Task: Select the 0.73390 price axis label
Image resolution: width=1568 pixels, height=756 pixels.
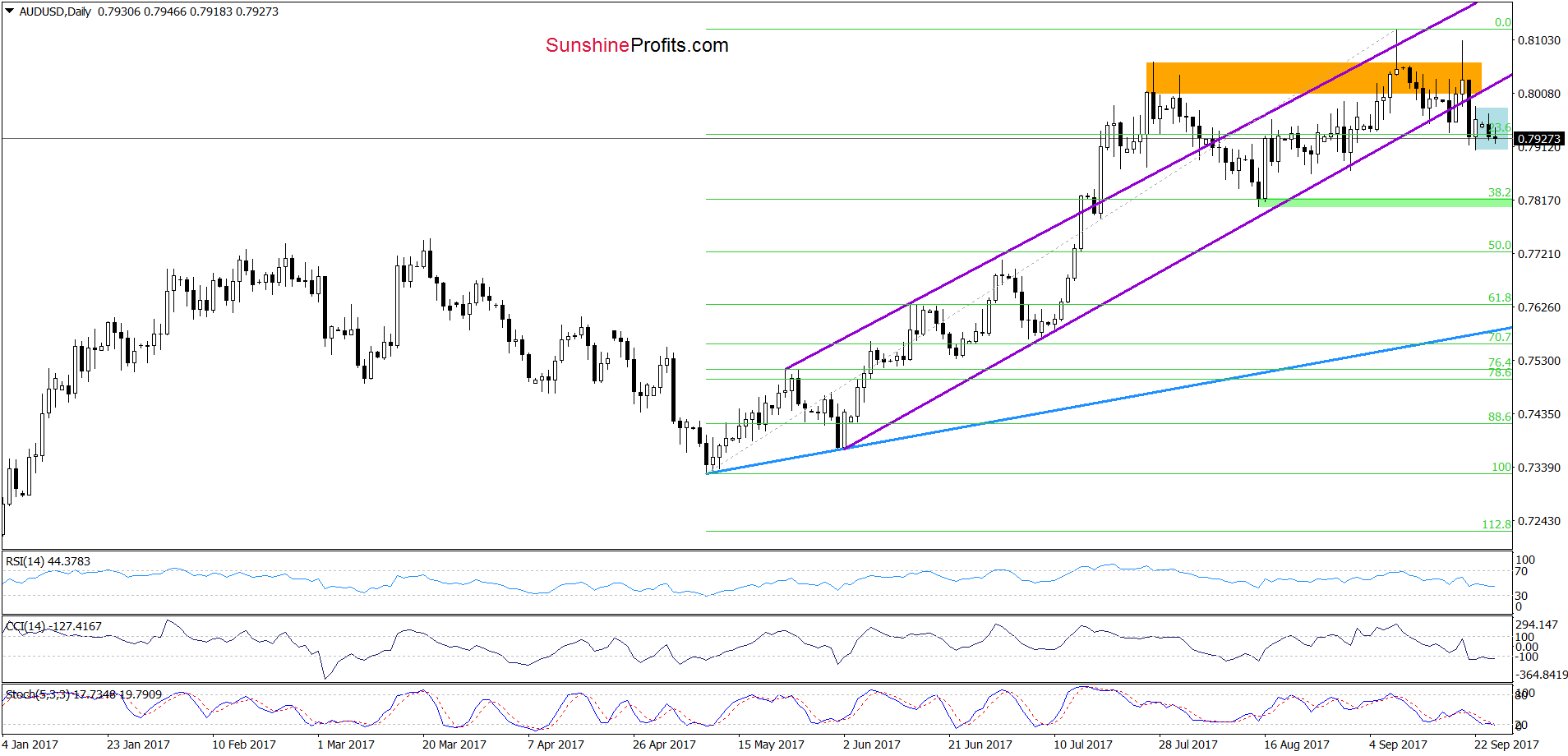Action: [1538, 468]
